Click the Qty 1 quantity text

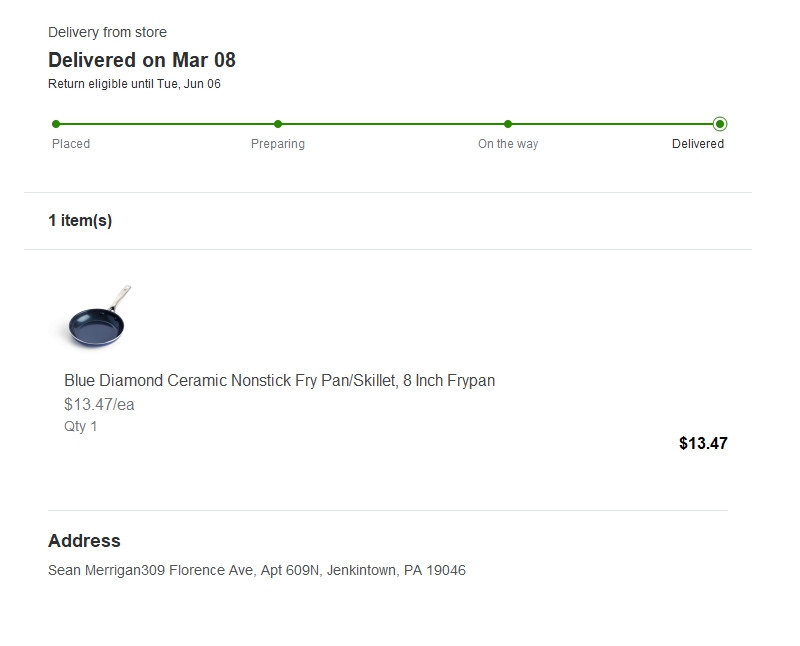point(81,427)
